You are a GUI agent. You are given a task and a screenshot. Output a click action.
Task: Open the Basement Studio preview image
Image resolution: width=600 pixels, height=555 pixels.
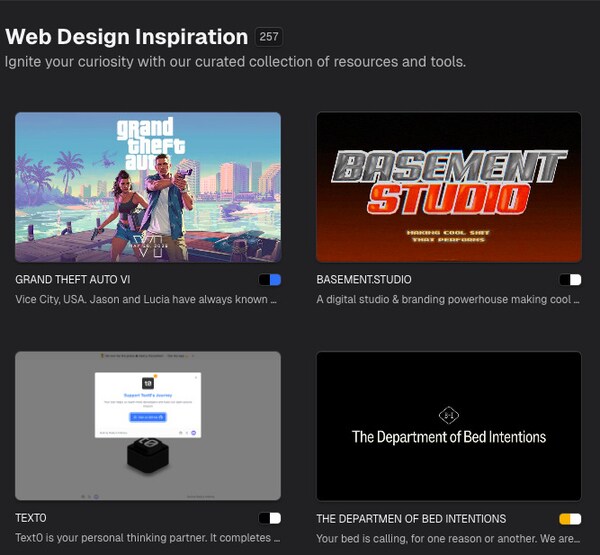pyautogui.click(x=448, y=187)
